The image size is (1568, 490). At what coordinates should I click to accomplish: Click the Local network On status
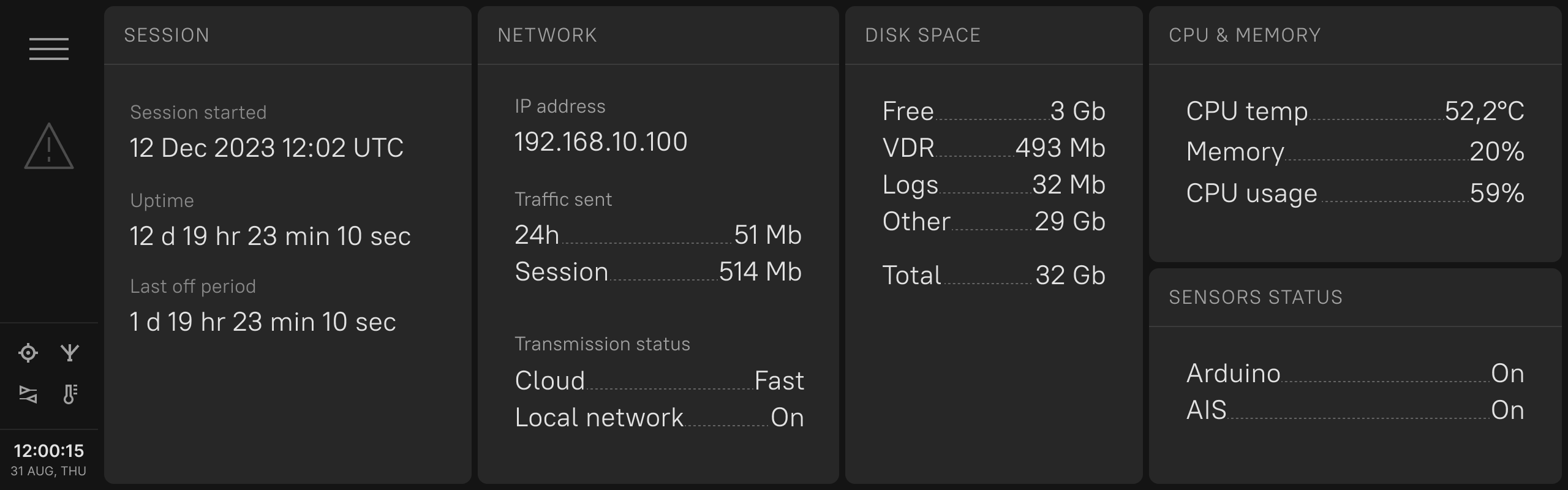click(787, 418)
